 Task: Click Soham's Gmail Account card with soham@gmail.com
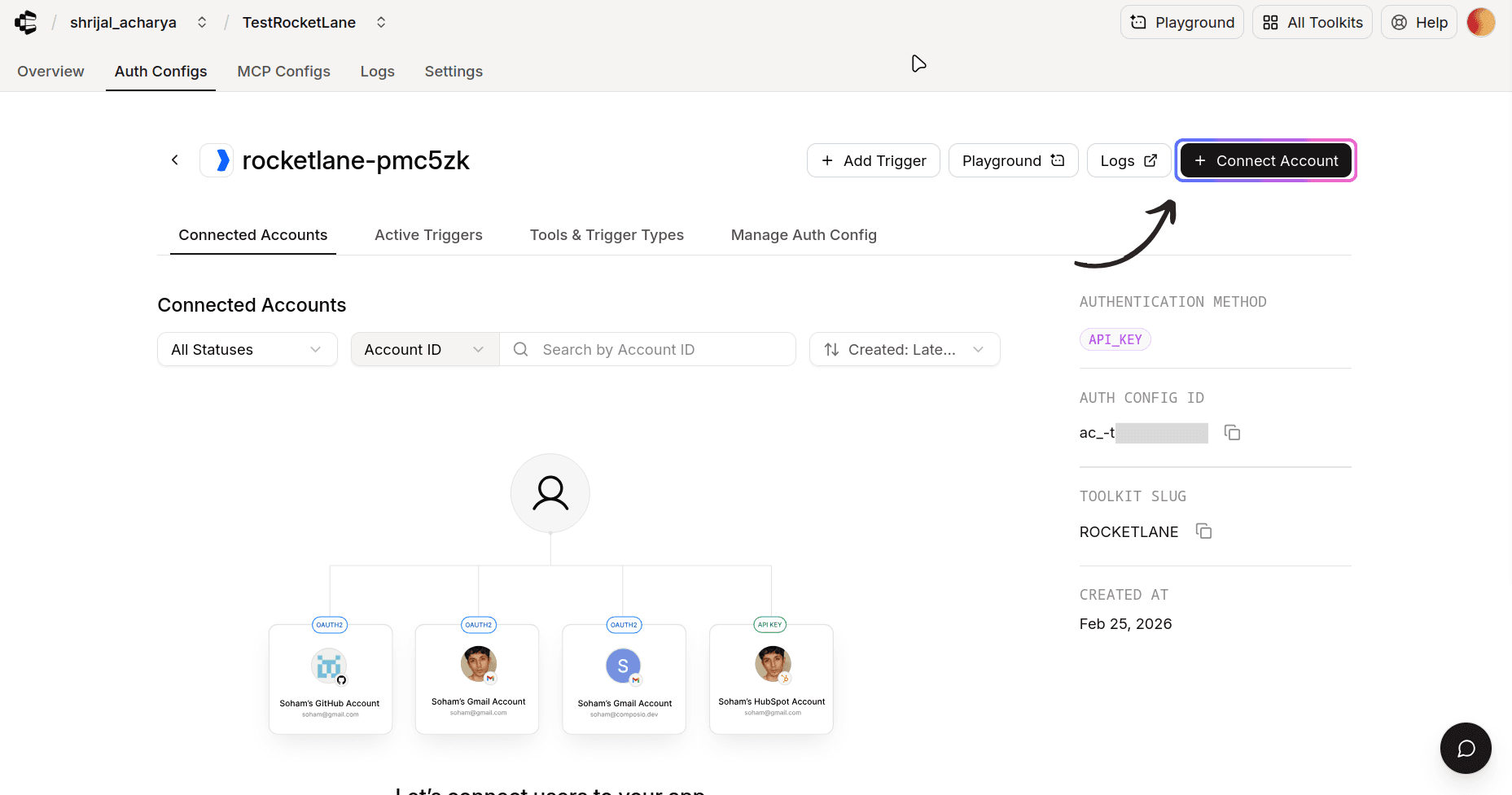[x=478, y=679]
